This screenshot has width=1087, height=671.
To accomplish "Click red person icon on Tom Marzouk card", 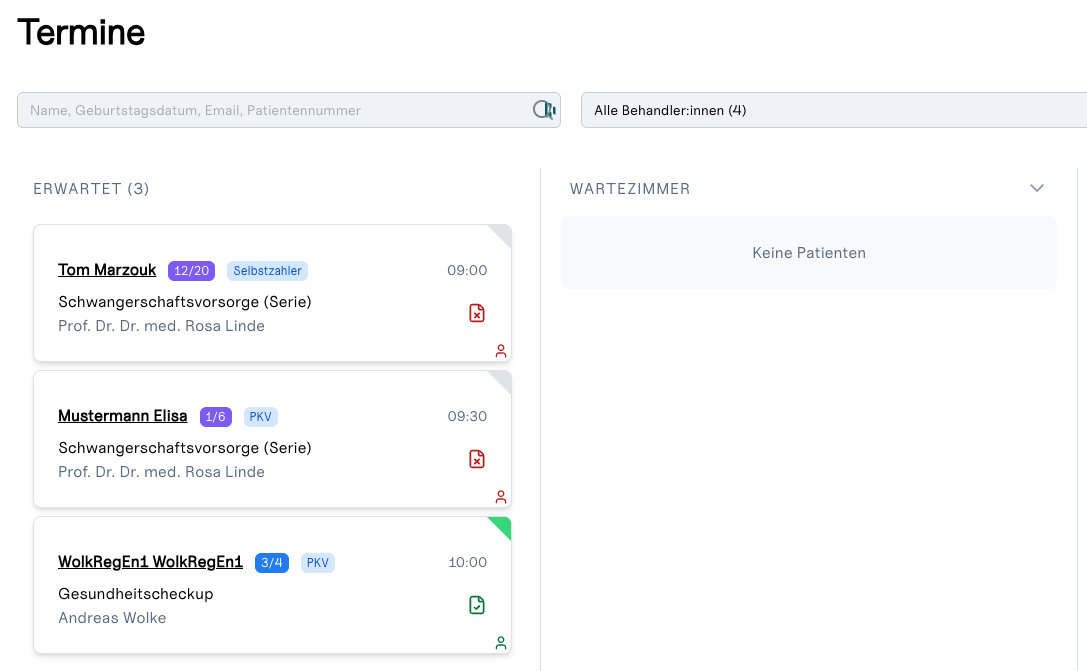I will click(501, 351).
